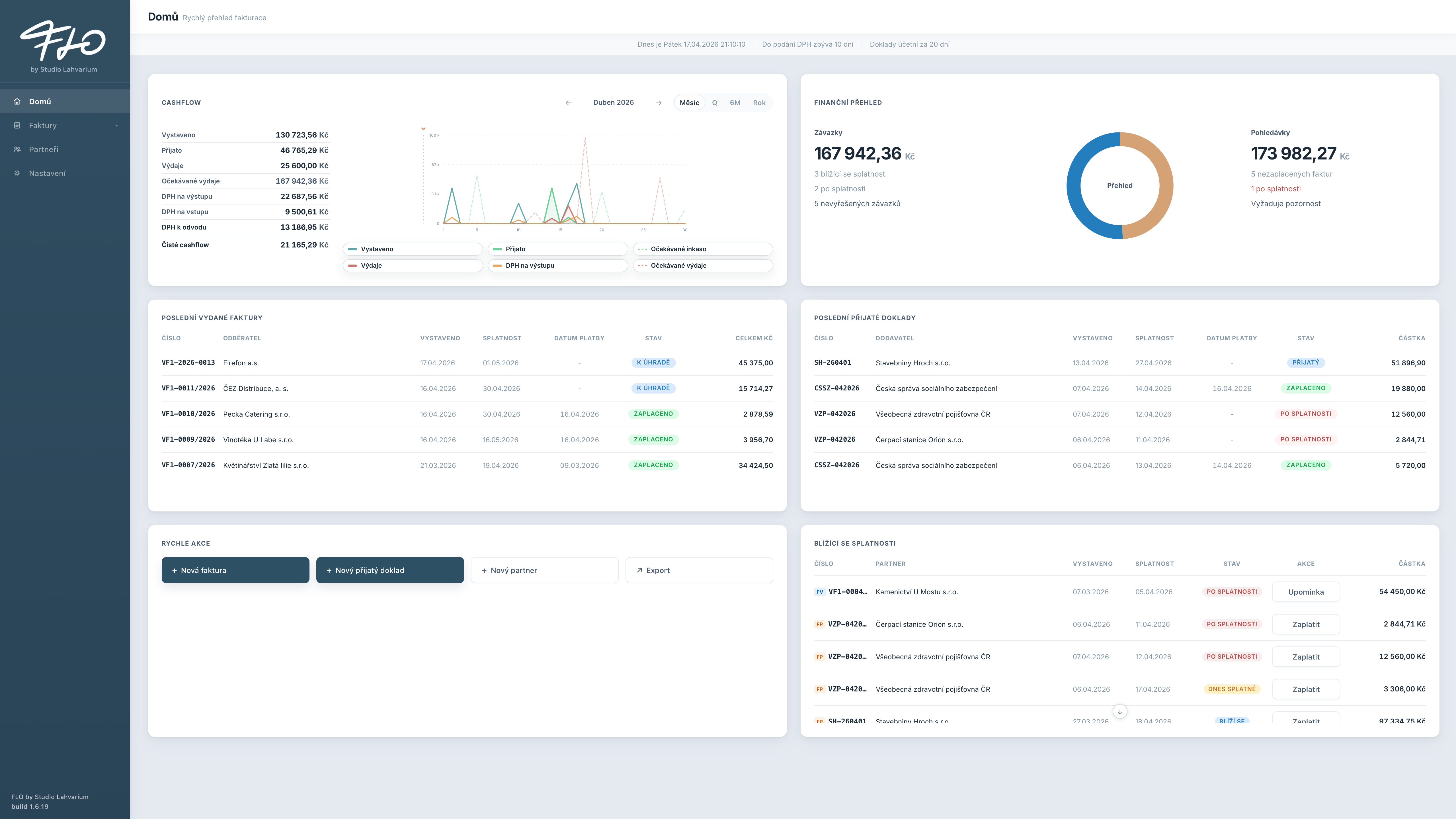
Task: Click the FP badge on the Čerpací stanice Orion row
Action: click(x=820, y=625)
